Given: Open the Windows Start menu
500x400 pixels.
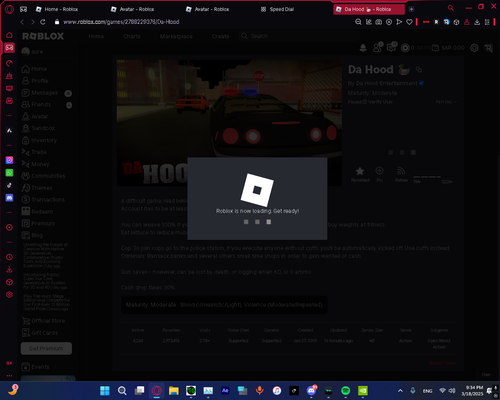Looking at the screenshot, I should pyautogui.click(x=105, y=390).
